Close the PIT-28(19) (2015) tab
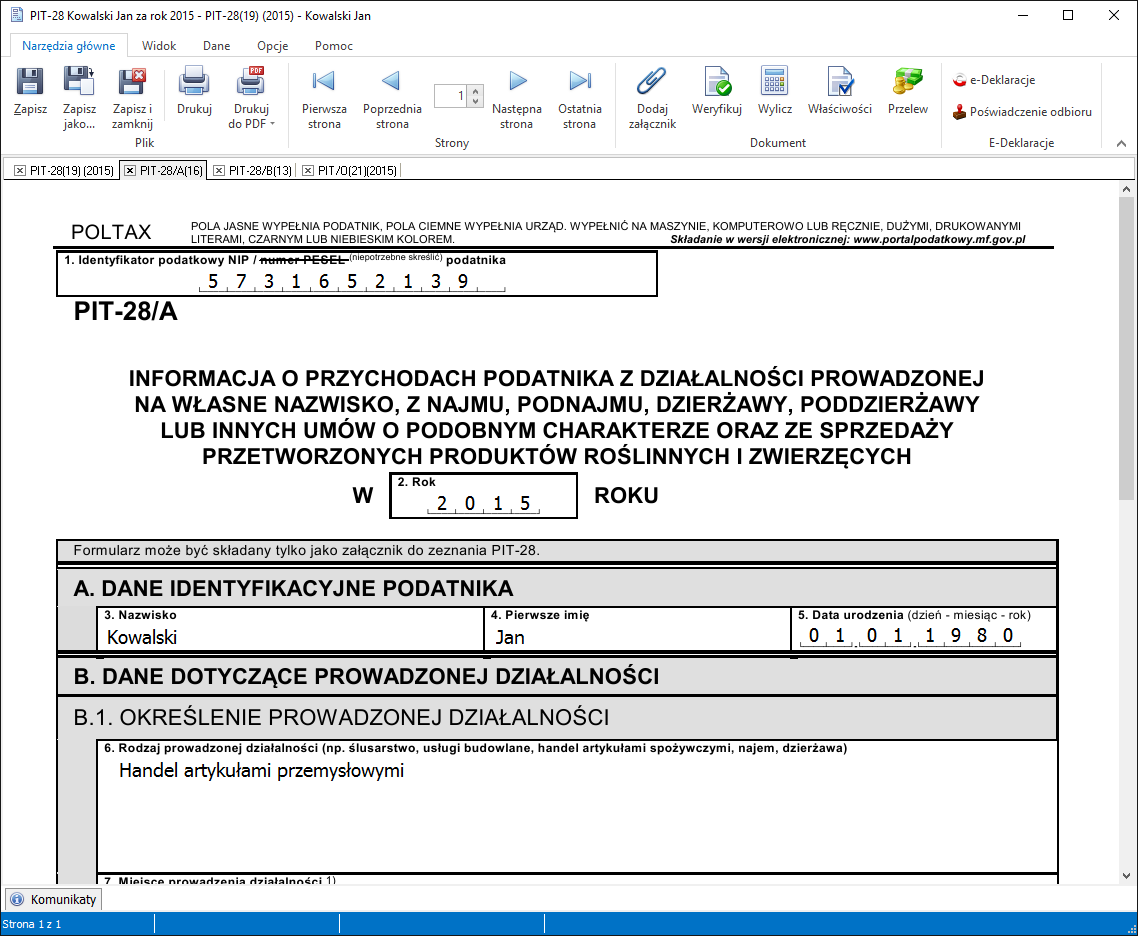This screenshot has width=1138, height=936. [x=20, y=171]
